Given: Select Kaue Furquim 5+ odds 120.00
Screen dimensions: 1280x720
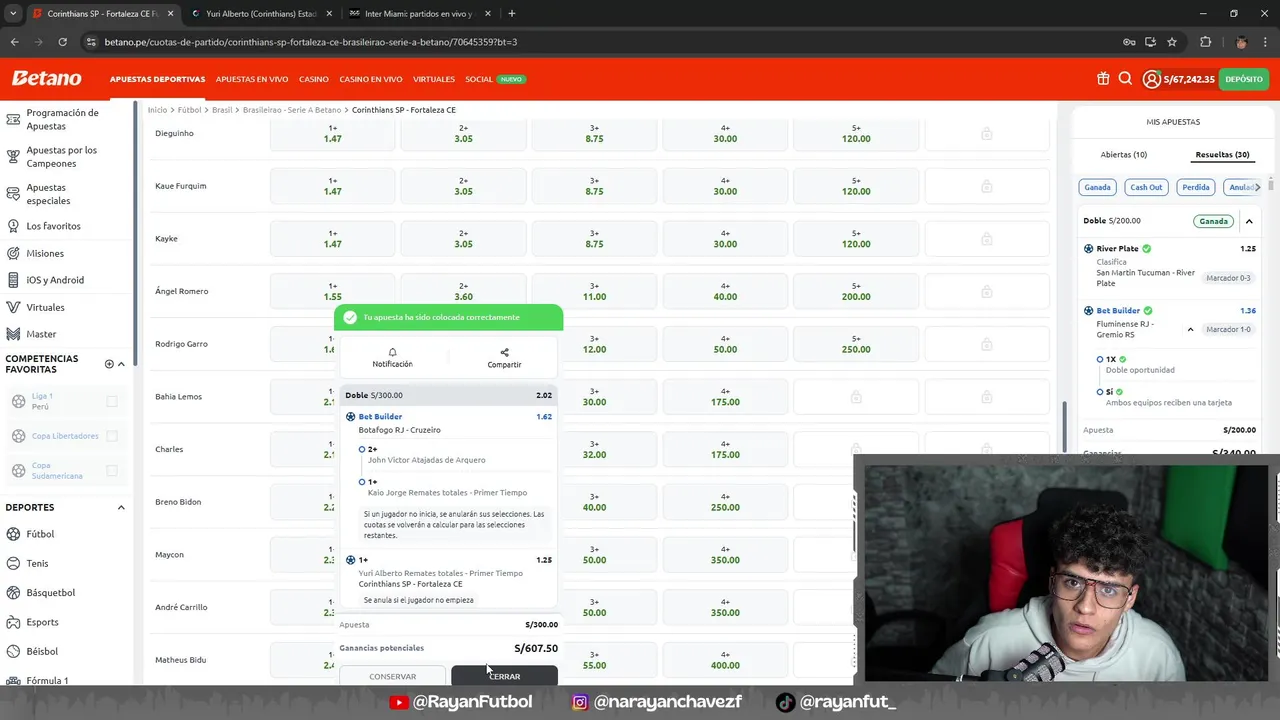Looking at the screenshot, I should pyautogui.click(x=856, y=186).
